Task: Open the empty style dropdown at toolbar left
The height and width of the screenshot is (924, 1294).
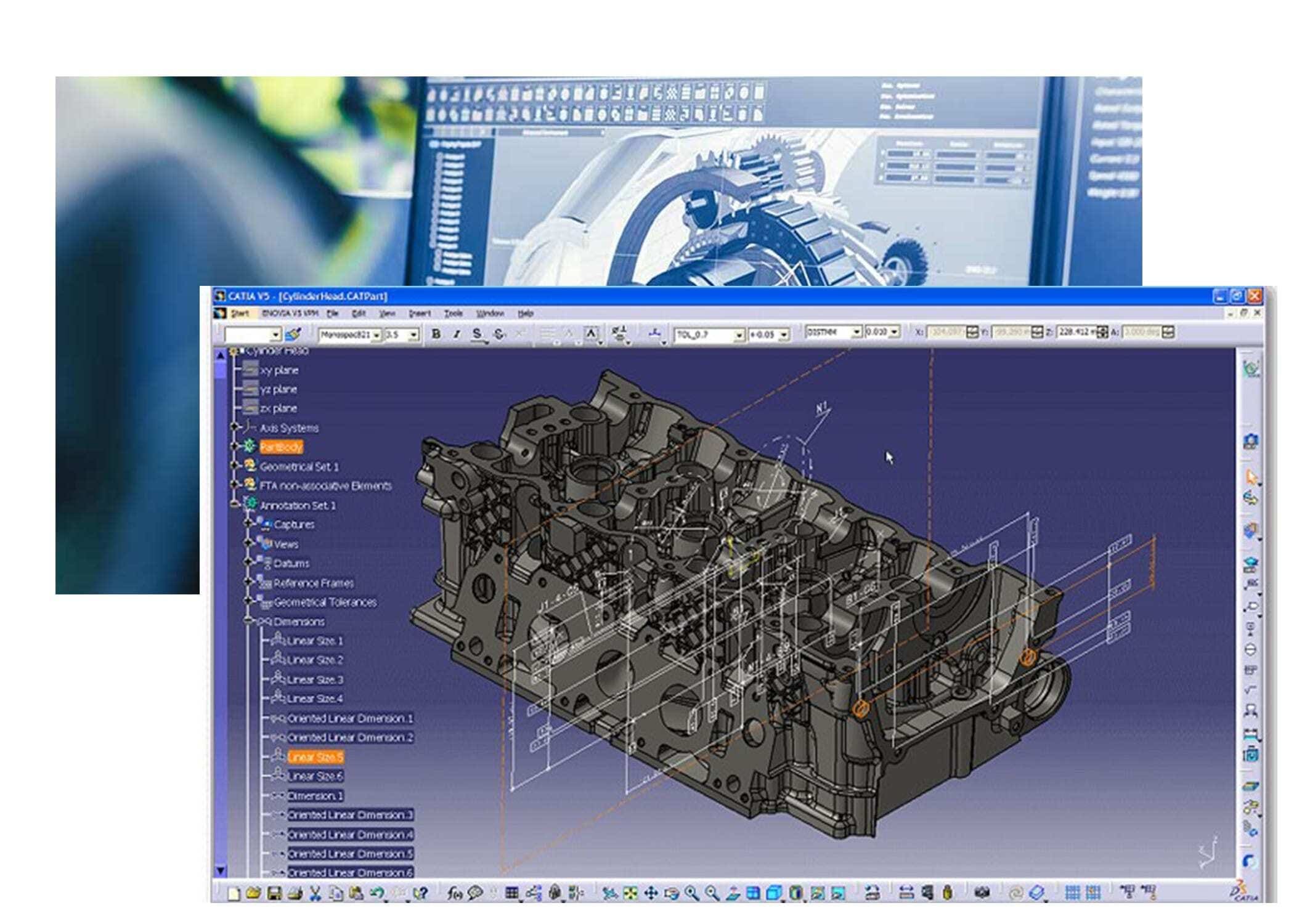Action: click(x=275, y=334)
